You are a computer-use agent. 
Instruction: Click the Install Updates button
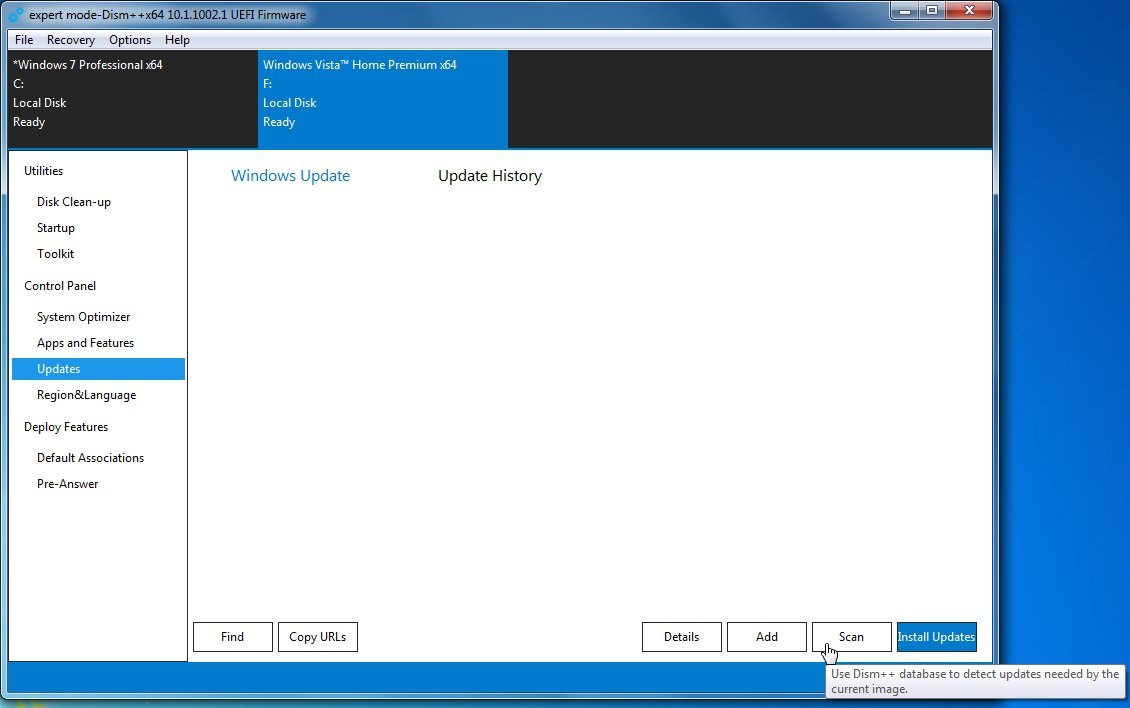[937, 637]
